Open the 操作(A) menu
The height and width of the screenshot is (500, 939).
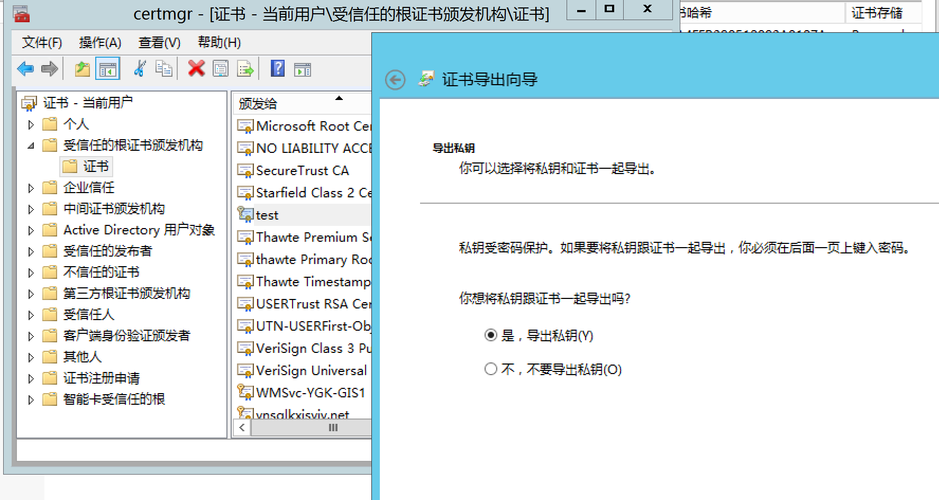[x=100, y=43]
